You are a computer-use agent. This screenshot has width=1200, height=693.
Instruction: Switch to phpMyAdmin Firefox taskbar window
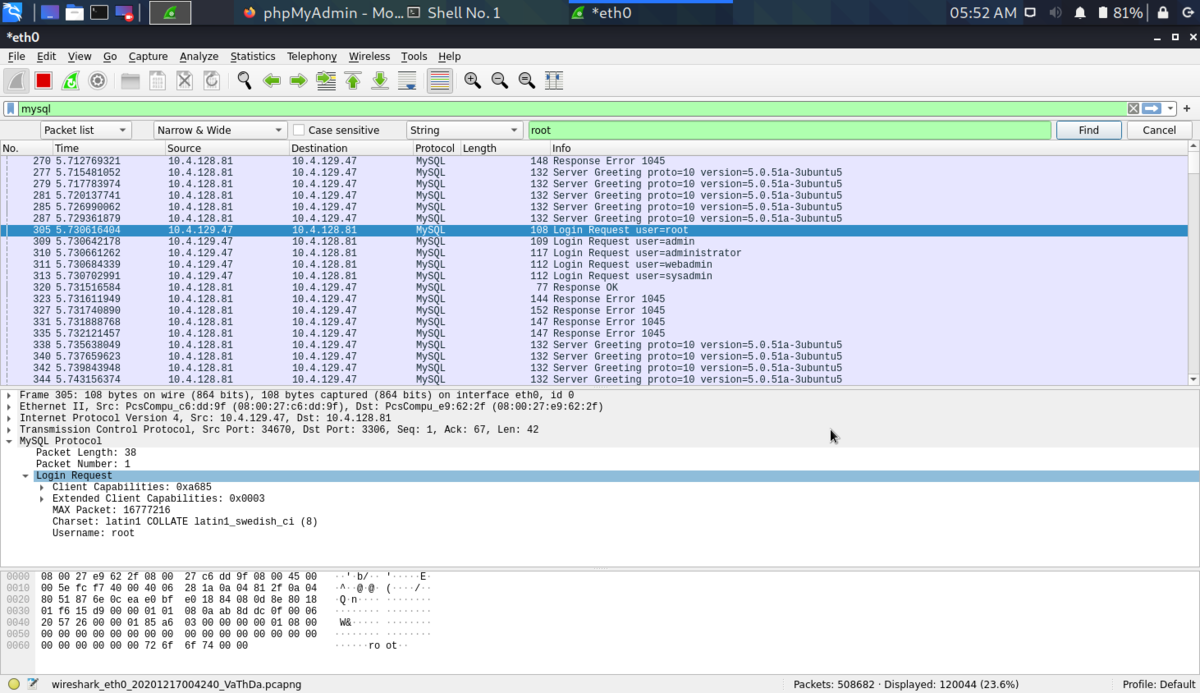coord(323,13)
